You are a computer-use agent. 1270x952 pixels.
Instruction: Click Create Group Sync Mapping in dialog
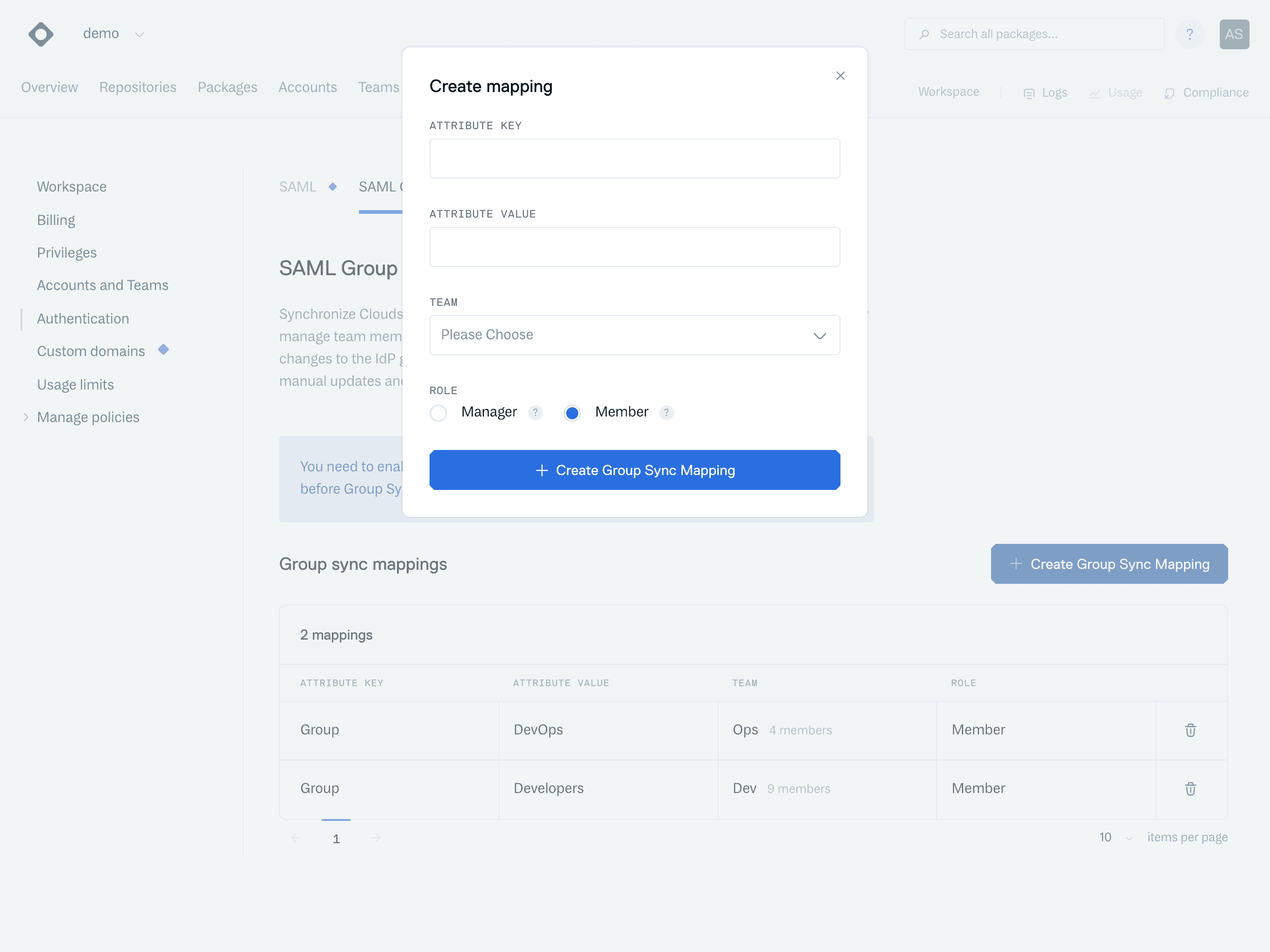click(x=635, y=469)
